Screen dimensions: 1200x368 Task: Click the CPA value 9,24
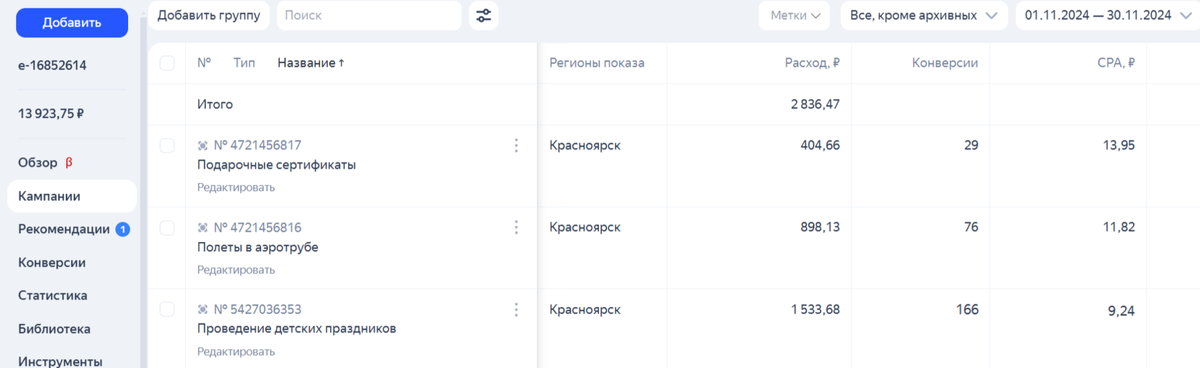point(1122,311)
